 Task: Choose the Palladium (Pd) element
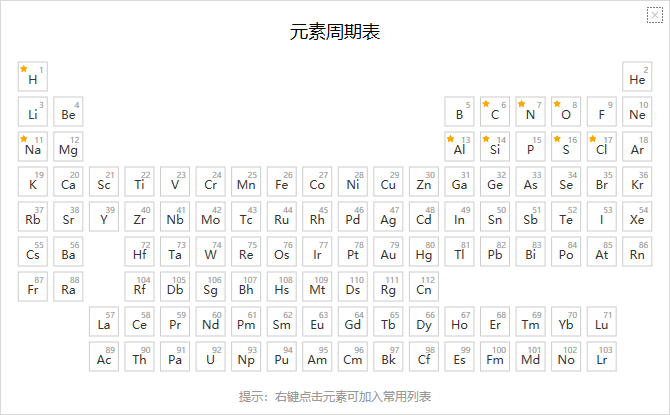(353, 217)
